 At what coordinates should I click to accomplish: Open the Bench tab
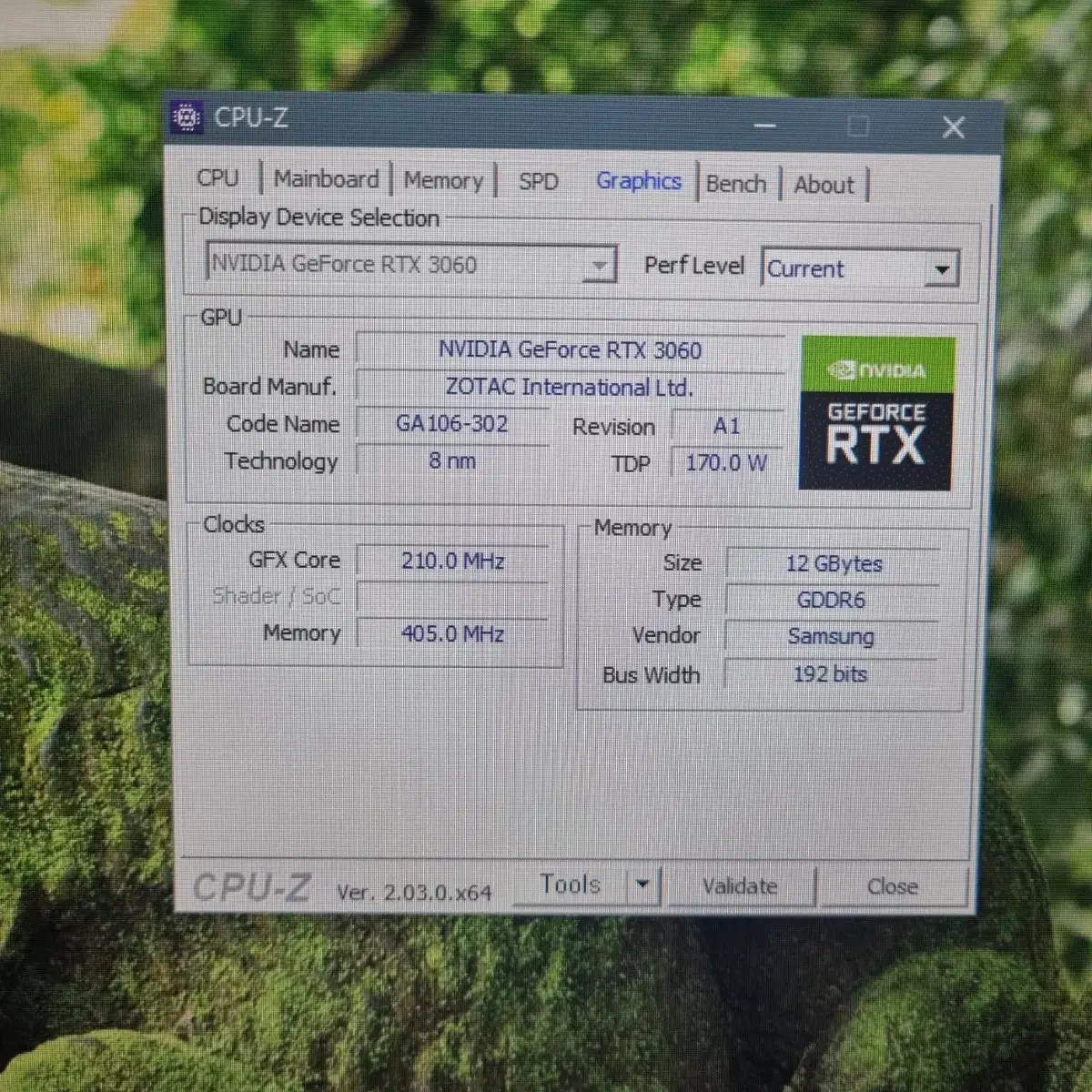736,184
